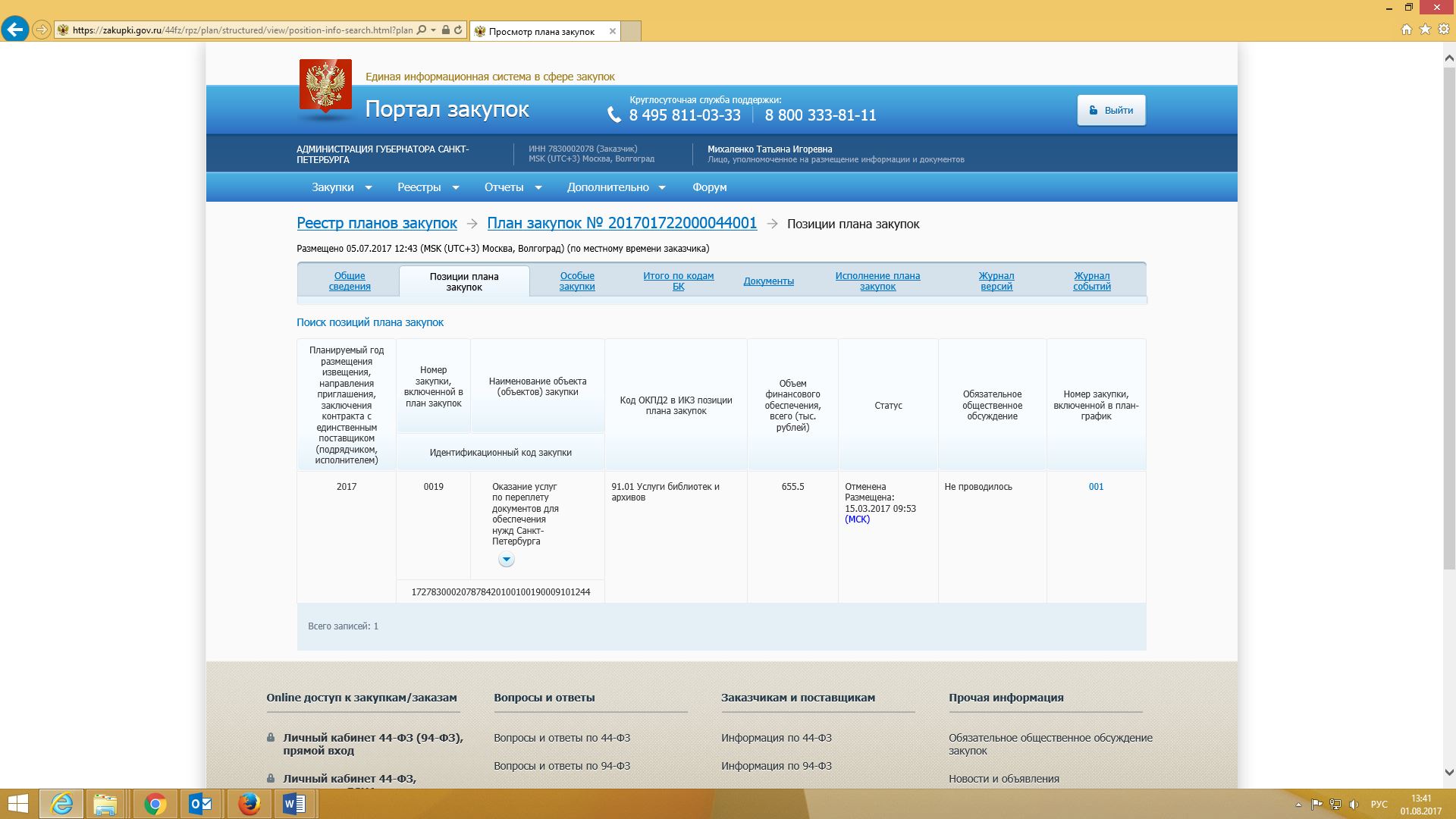Open 'Информация по 94-ФЗ' link

coord(777,766)
